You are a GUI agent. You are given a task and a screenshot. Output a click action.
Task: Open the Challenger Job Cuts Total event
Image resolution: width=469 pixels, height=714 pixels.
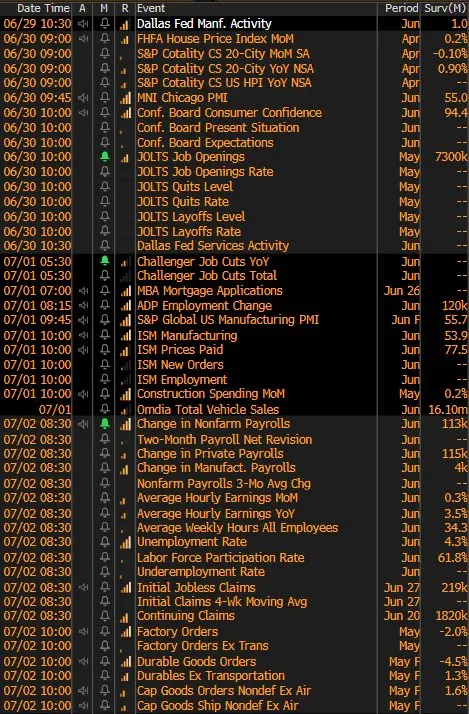click(x=207, y=275)
